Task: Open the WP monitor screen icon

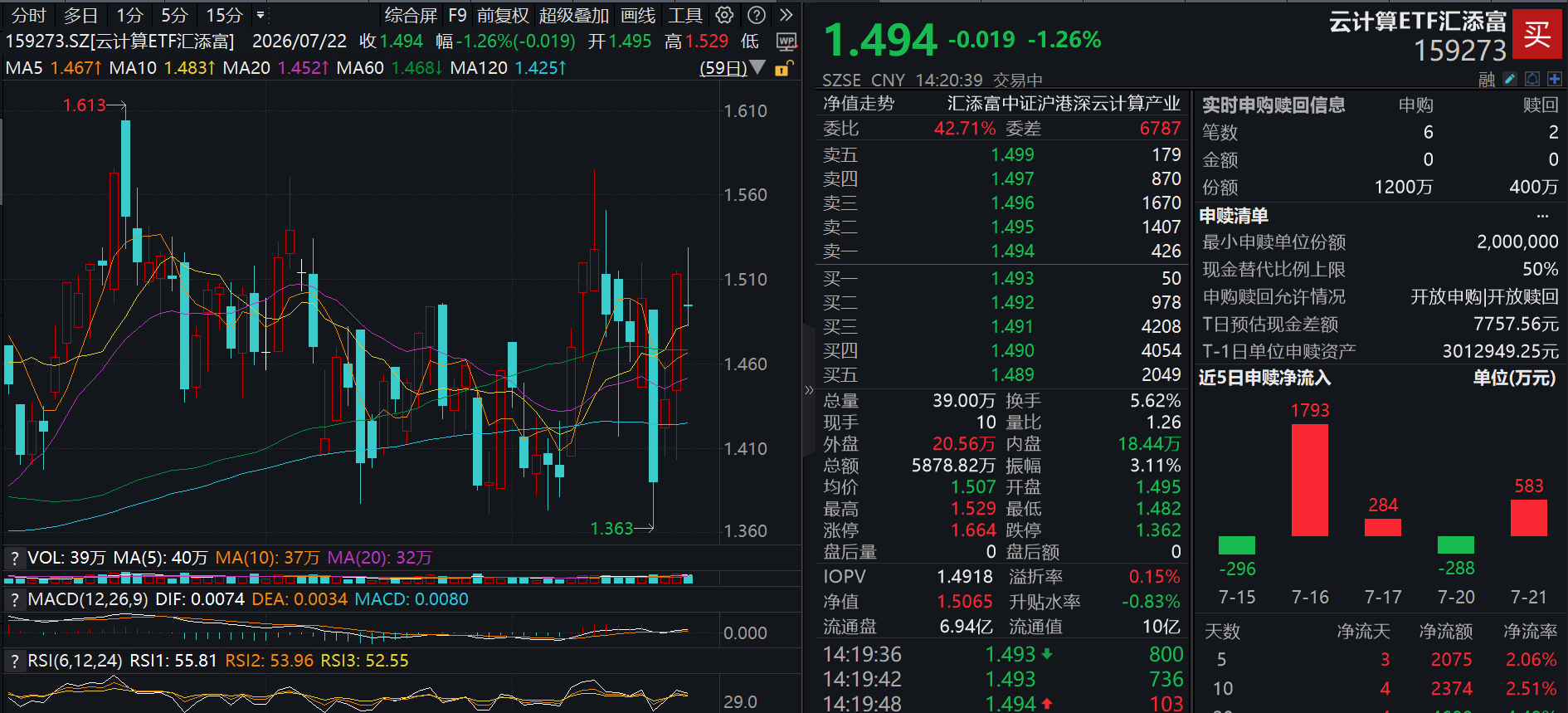Action: (786, 42)
